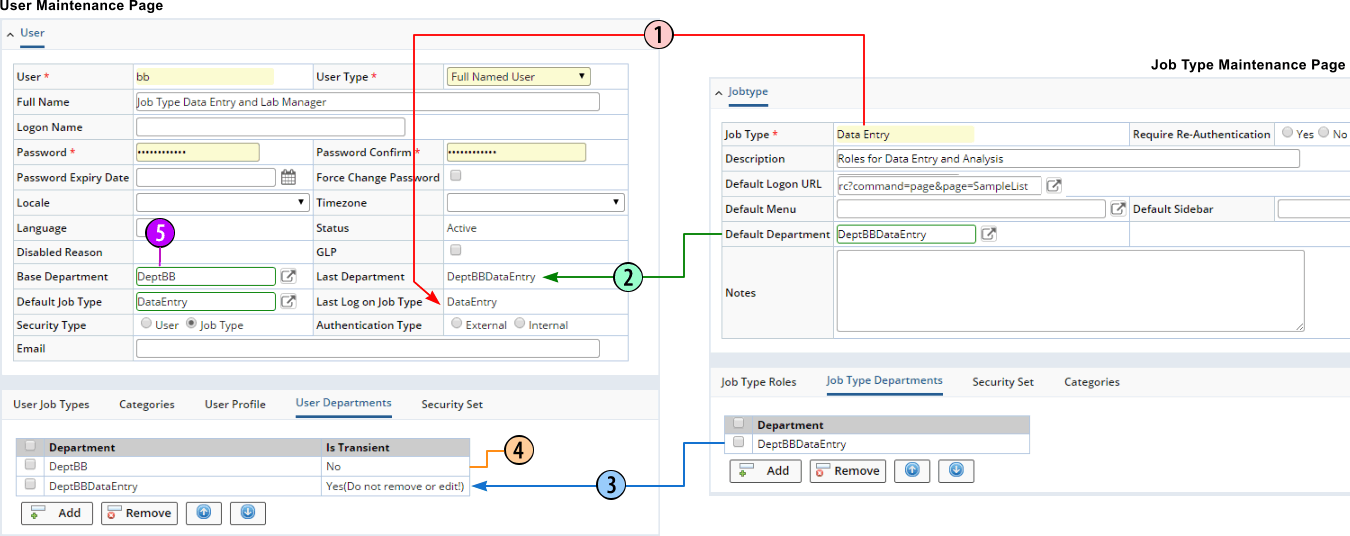The width and height of the screenshot is (1350, 536).
Task: Open the Locale dropdown
Action: pos(222,202)
